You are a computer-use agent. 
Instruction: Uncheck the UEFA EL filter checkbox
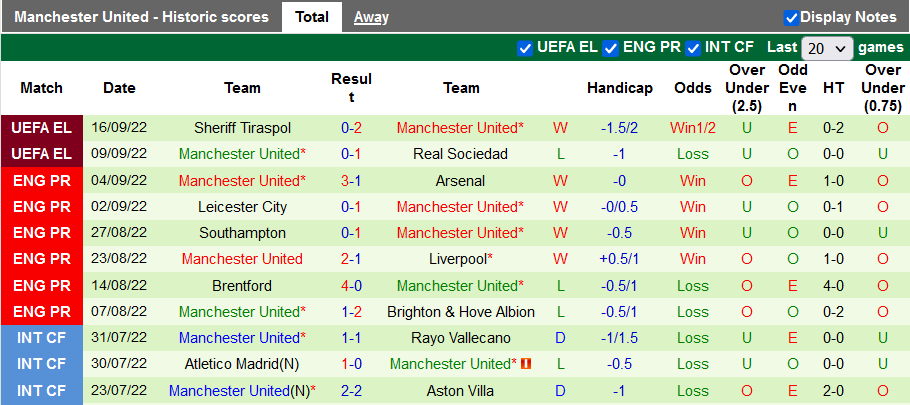point(525,47)
